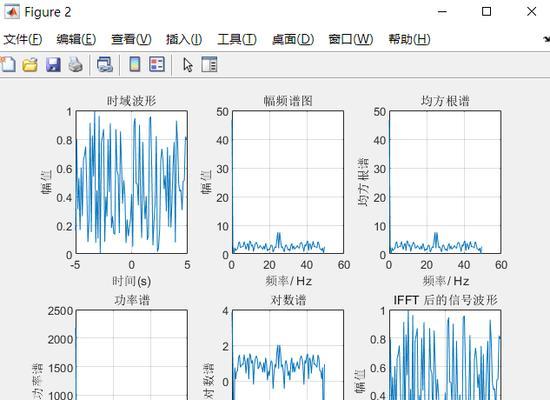Click the 幅频谱图 plot title
This screenshot has height=400, width=550.
tap(288, 101)
